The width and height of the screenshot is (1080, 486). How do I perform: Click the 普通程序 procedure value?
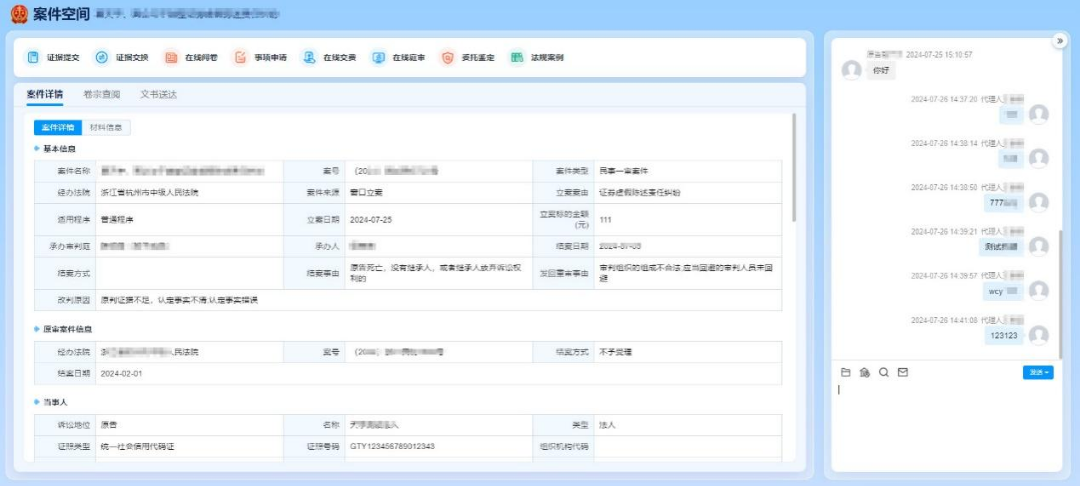(x=116, y=220)
